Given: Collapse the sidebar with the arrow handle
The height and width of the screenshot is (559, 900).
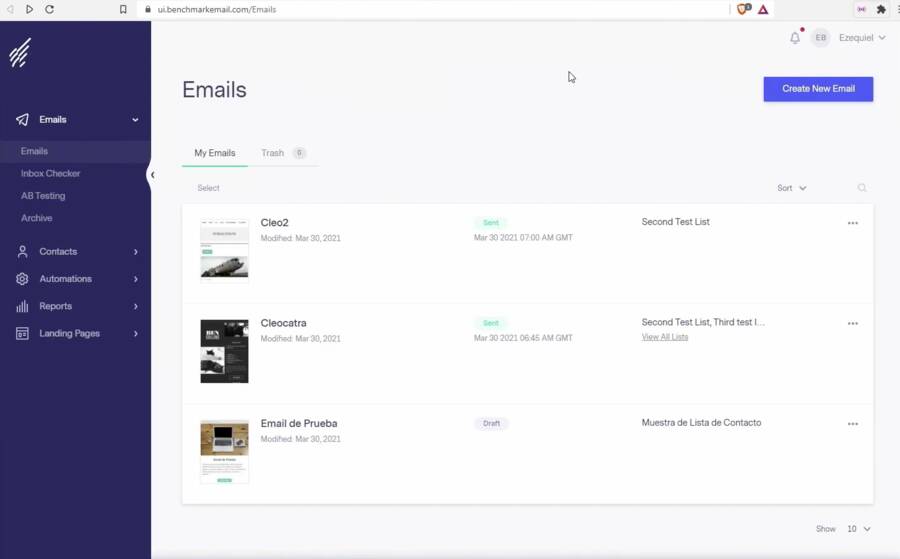Looking at the screenshot, I should 152,174.
